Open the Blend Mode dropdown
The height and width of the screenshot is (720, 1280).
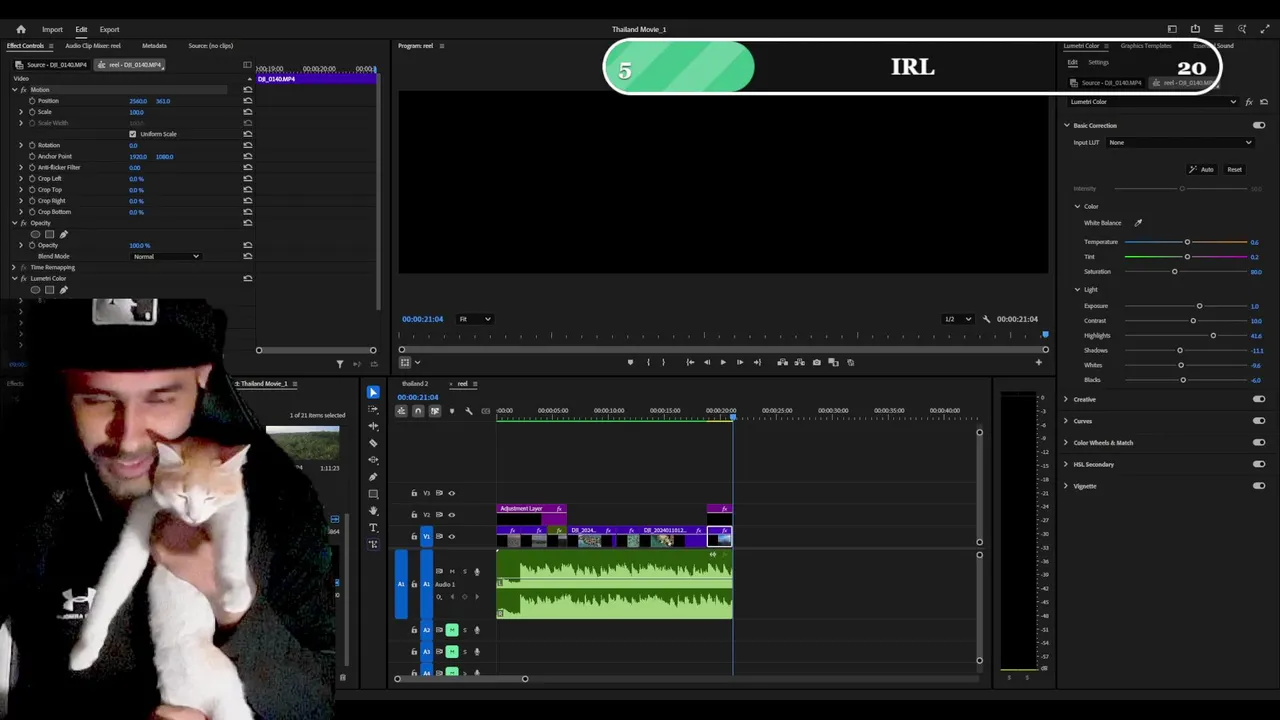coord(166,257)
